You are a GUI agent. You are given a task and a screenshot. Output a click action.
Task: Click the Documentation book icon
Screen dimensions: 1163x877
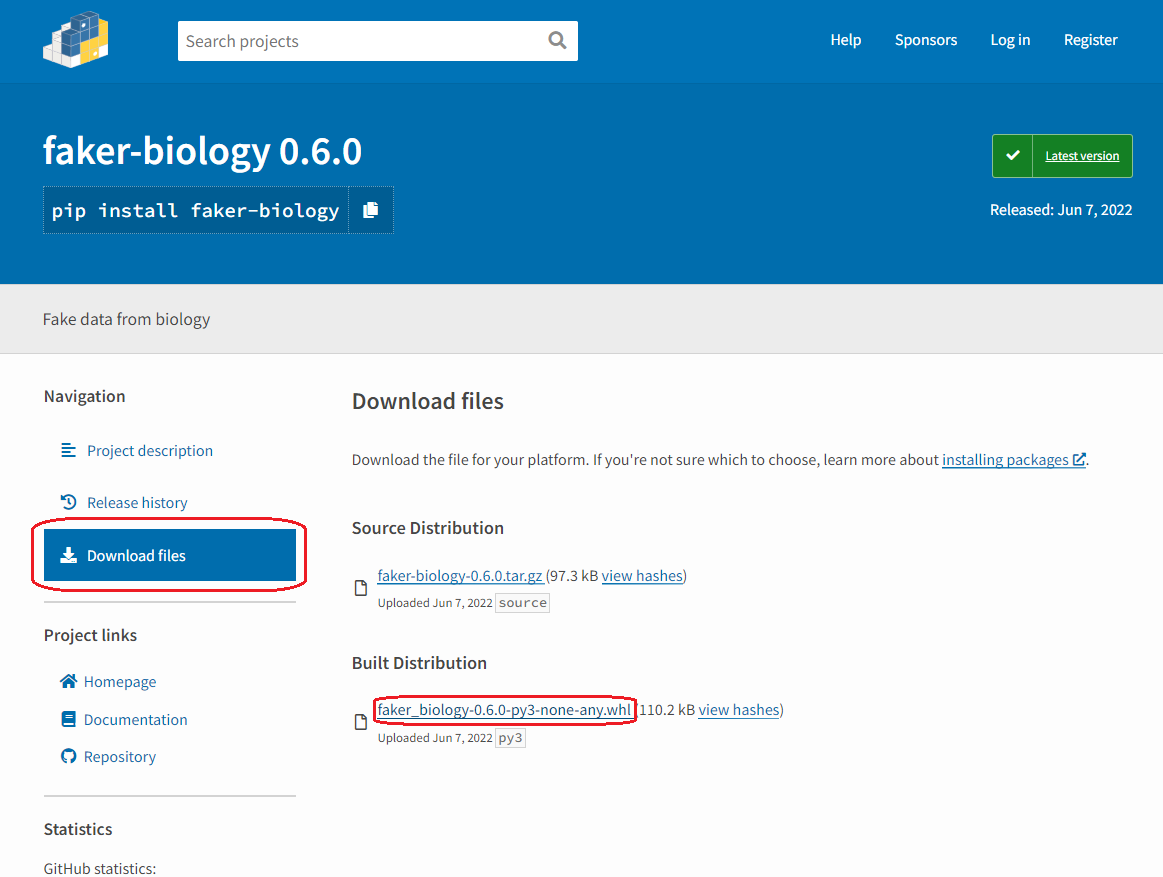tap(68, 718)
